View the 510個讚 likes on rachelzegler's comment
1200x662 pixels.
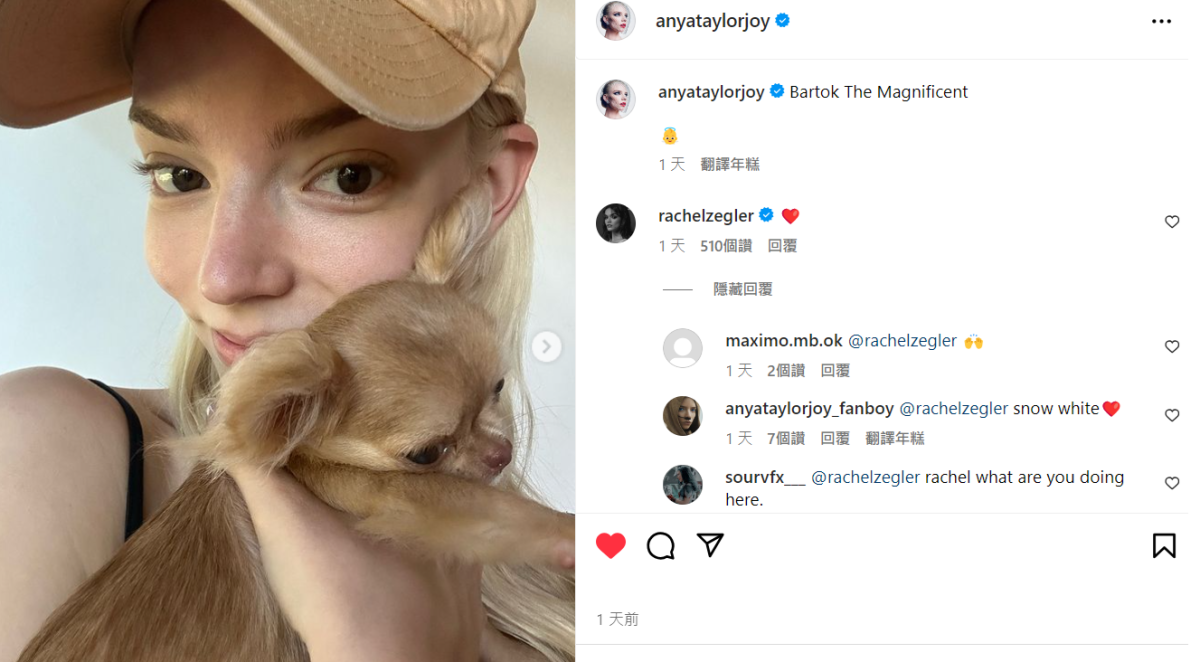click(x=726, y=246)
